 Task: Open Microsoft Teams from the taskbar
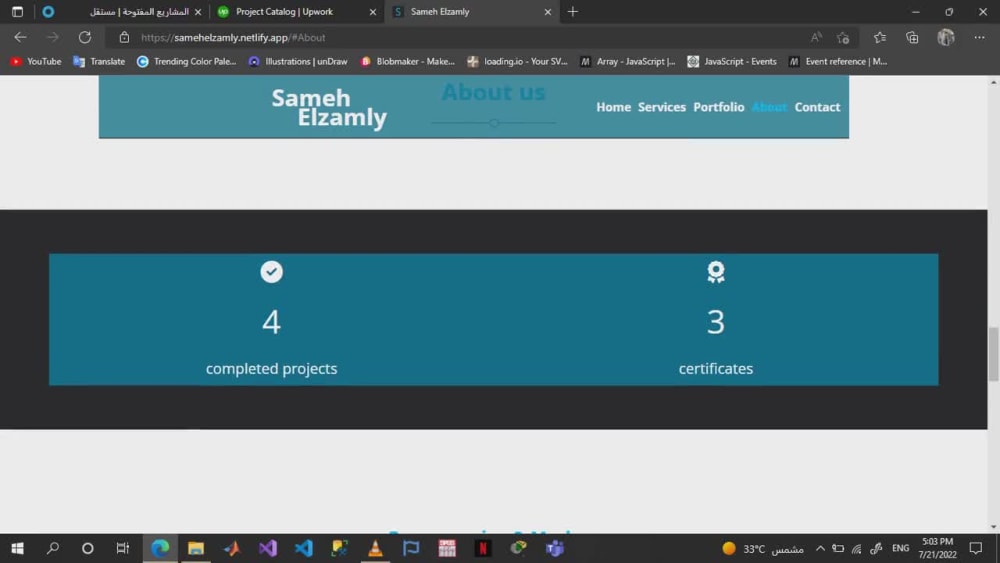coord(555,548)
